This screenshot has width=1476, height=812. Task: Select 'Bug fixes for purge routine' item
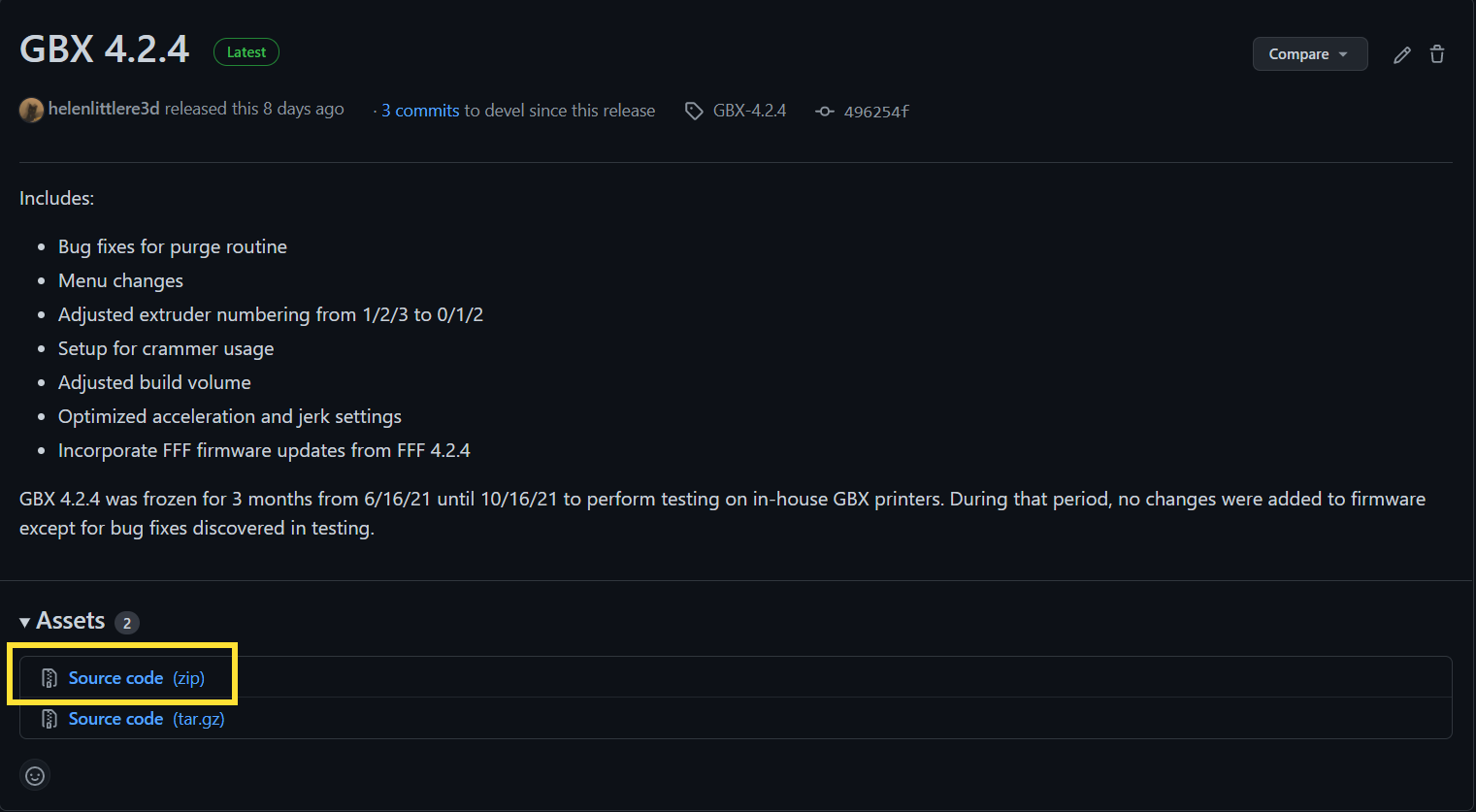coord(173,246)
